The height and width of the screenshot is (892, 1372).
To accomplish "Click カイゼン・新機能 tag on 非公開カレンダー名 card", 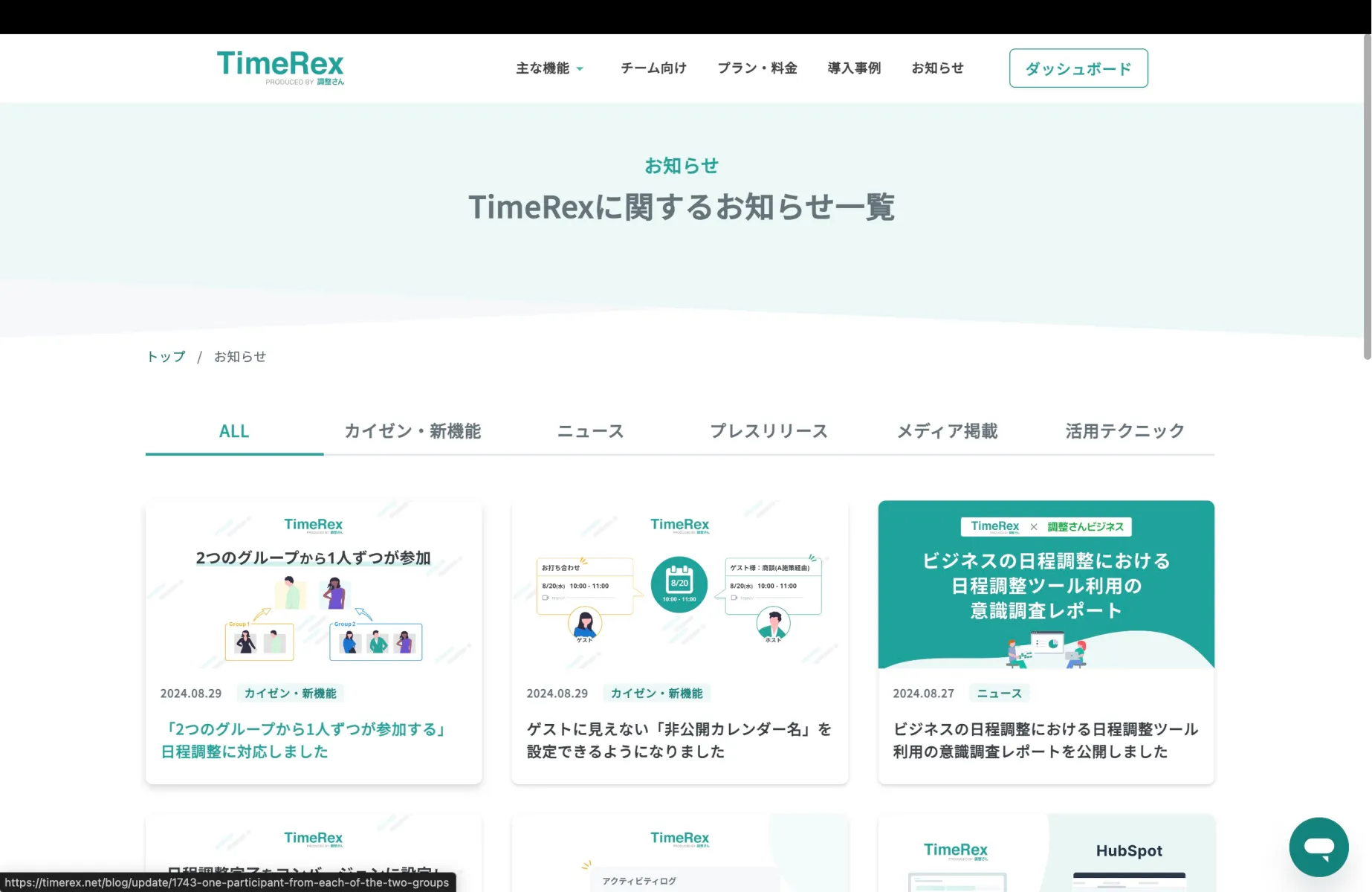I will coord(657,694).
